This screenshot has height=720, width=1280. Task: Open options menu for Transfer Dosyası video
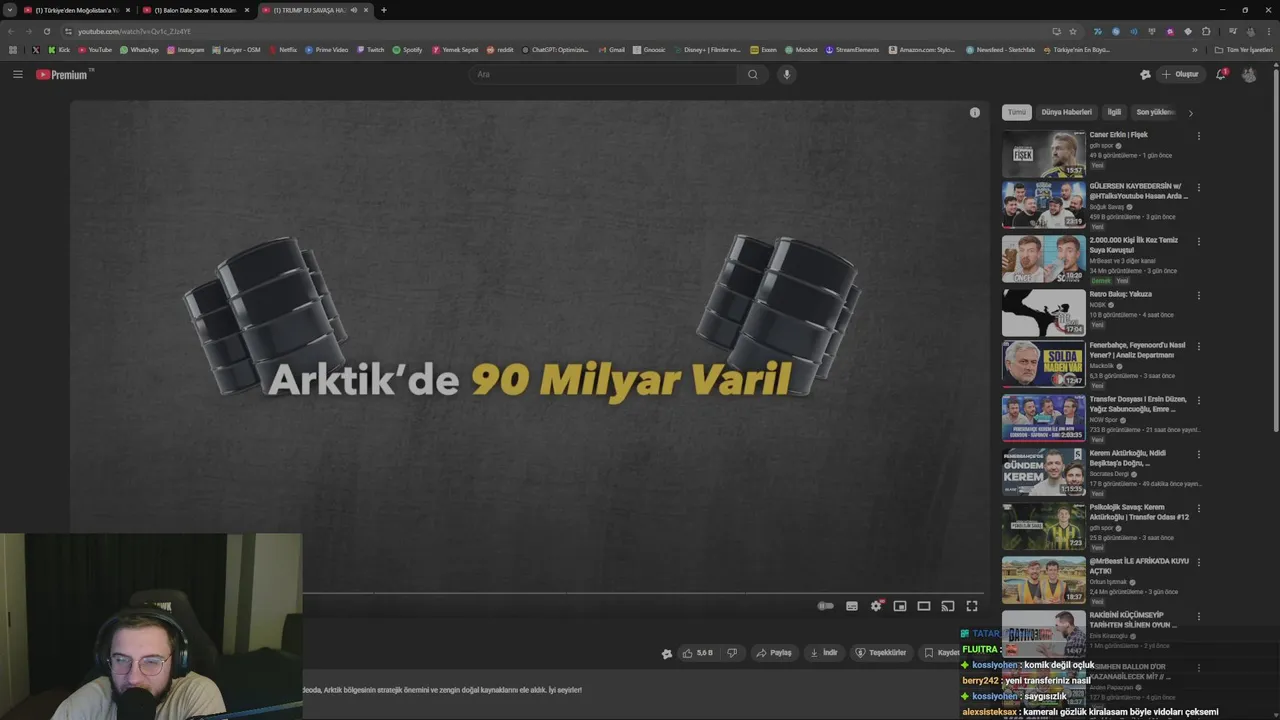tap(1199, 400)
